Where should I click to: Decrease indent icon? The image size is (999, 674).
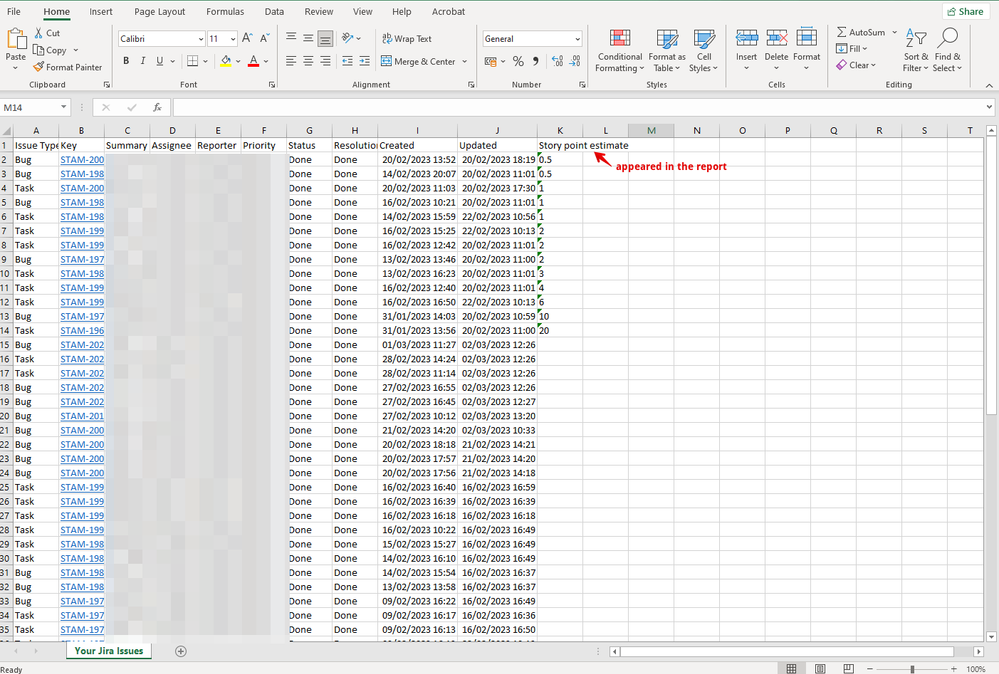(347, 61)
